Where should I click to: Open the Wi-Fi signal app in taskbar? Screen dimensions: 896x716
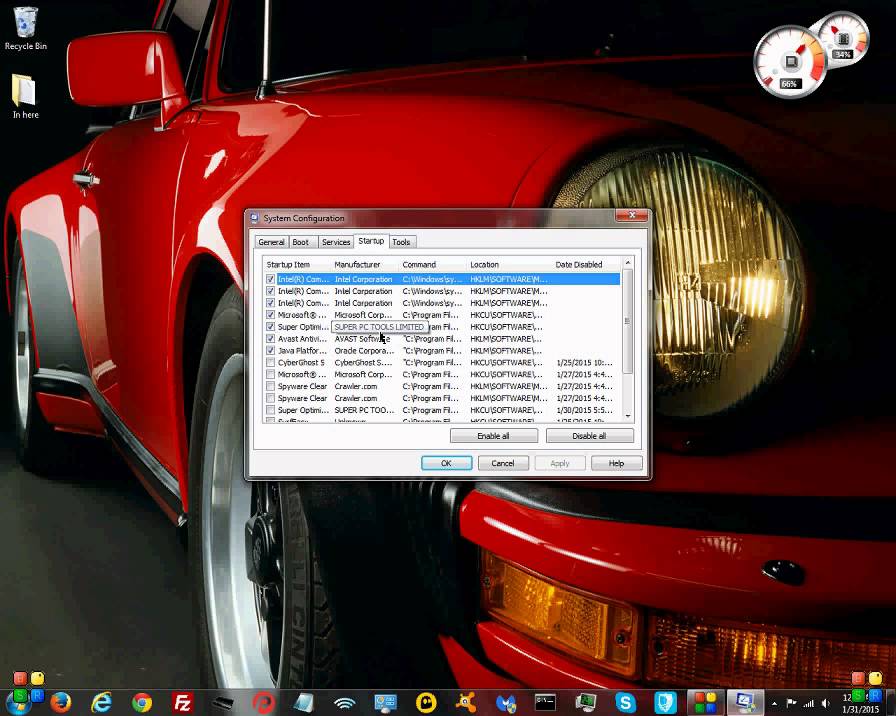(x=345, y=702)
